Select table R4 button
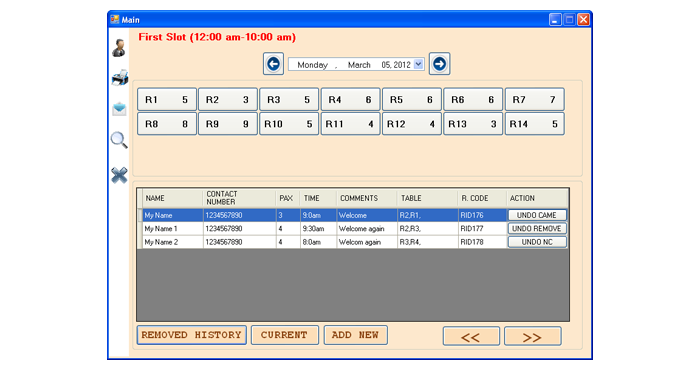700x371 pixels. pos(350,100)
